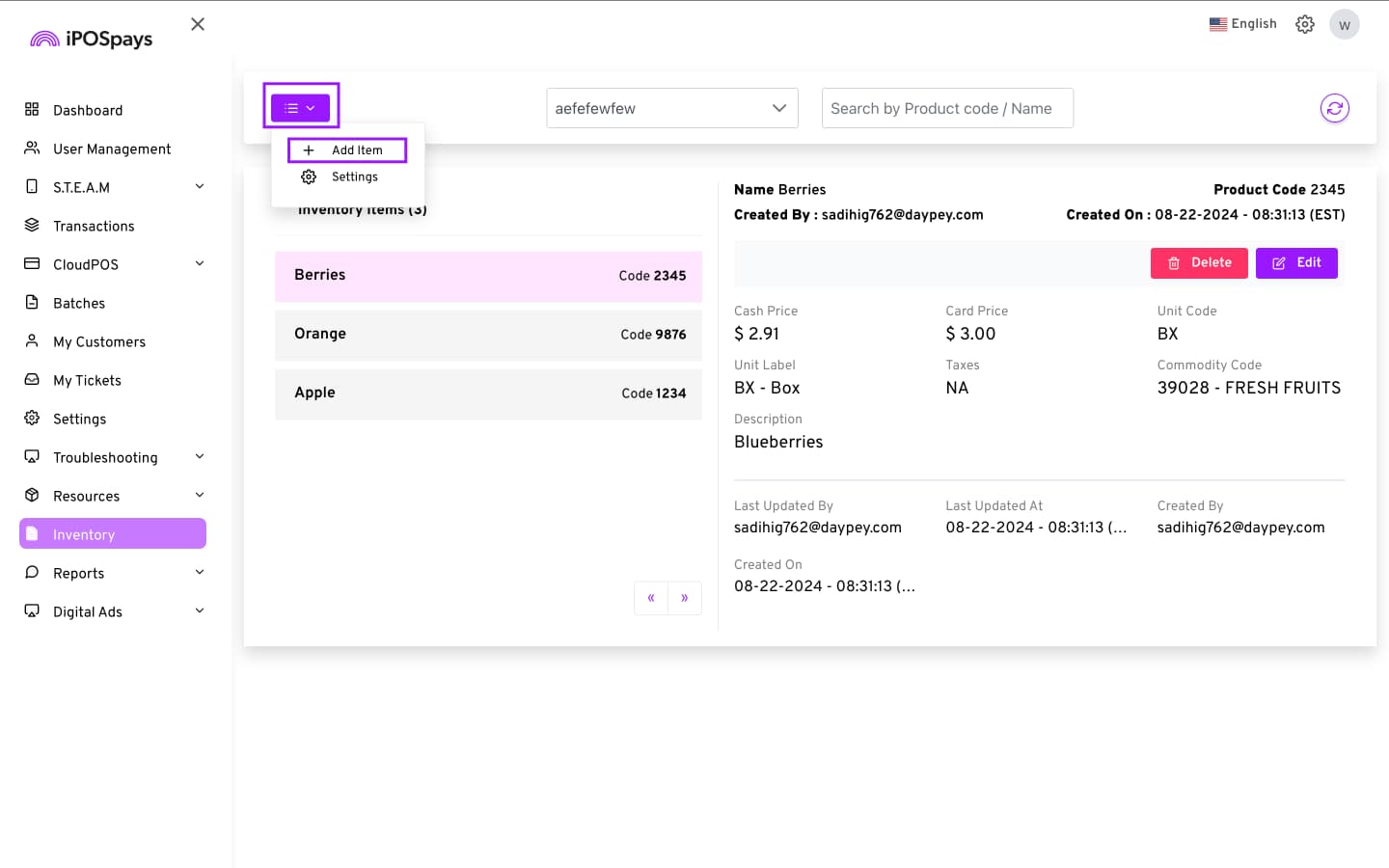The width and height of the screenshot is (1389, 868).
Task: Change language from English
Action: pos(1242,24)
